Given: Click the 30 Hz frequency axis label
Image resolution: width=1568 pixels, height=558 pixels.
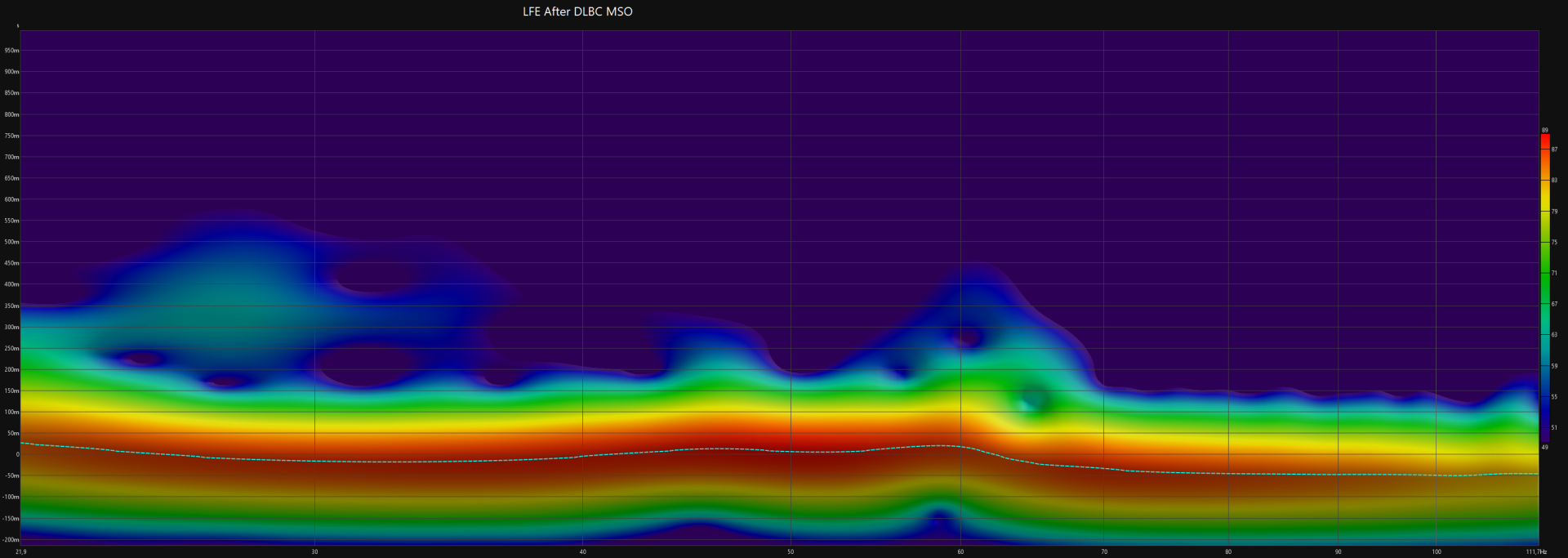Looking at the screenshot, I should (x=314, y=552).
